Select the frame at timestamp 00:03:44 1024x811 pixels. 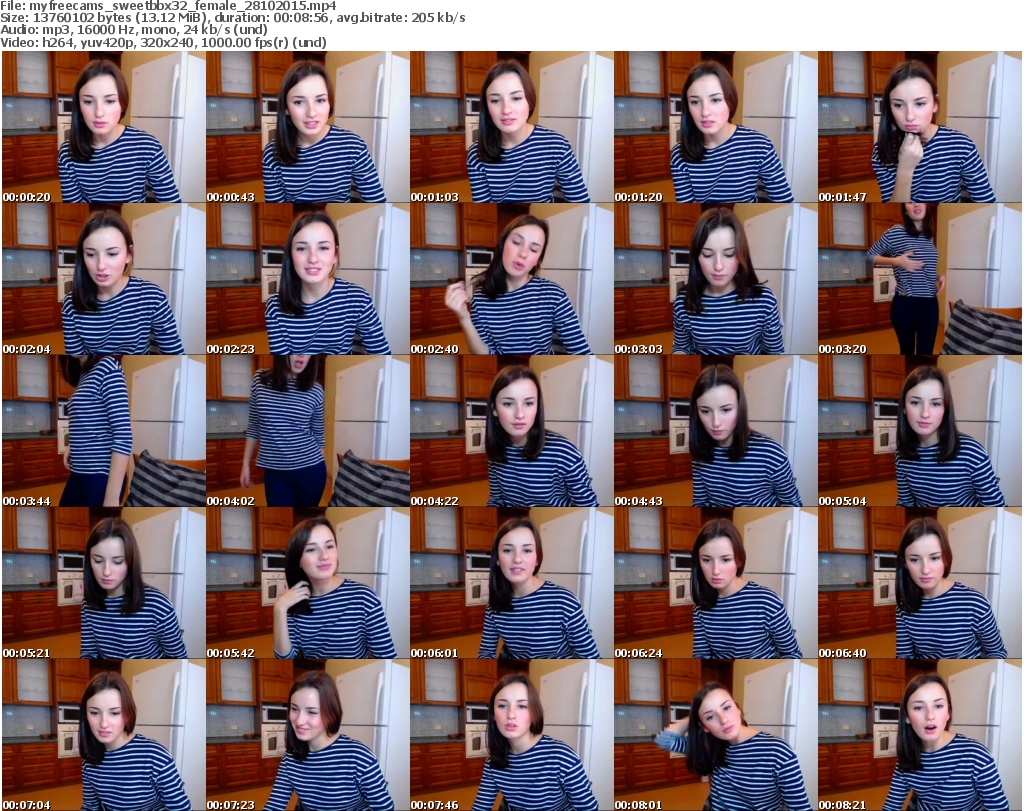[104, 431]
